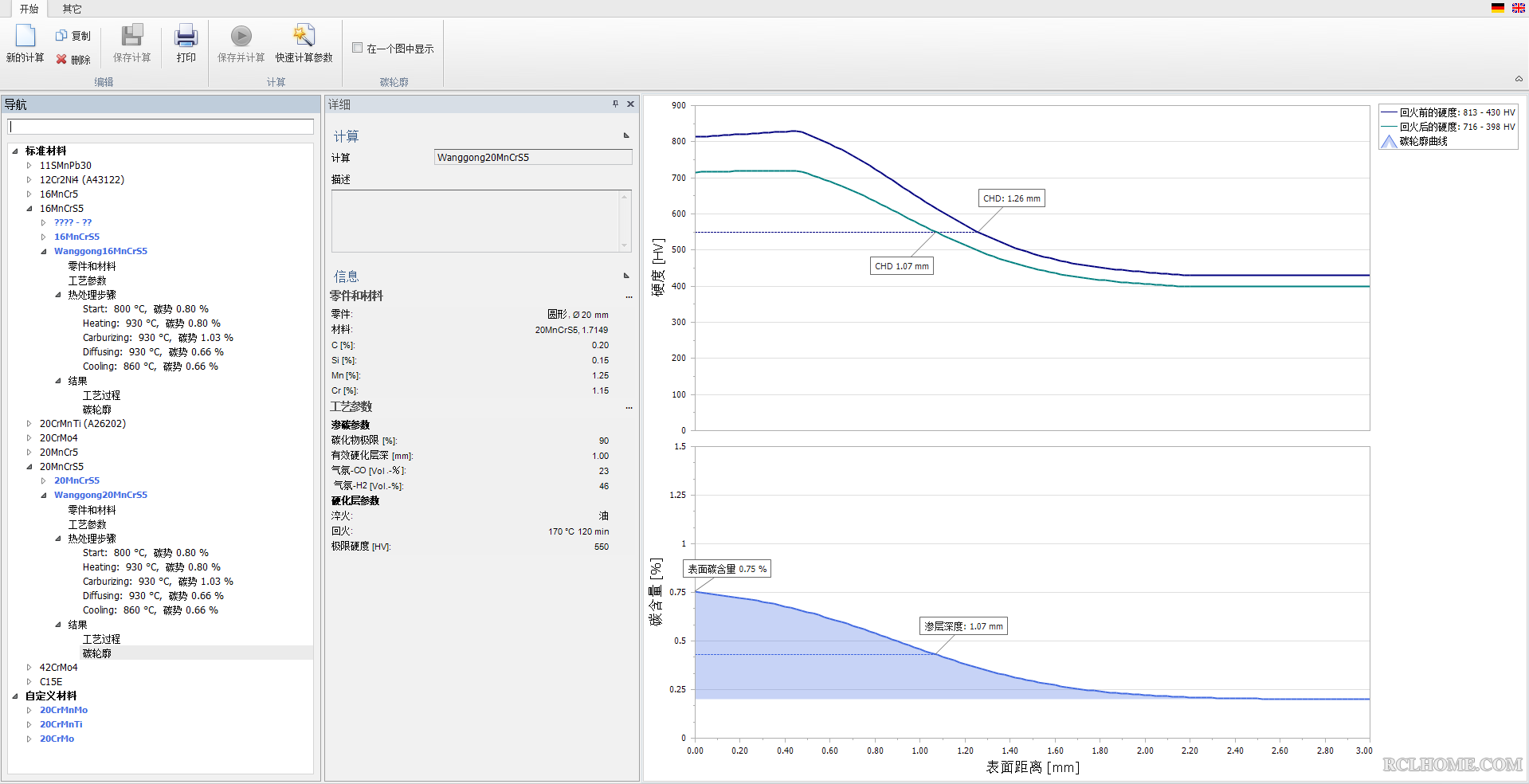Viewport: 1529px width, 784px height.
Task: Select Carburizing step under Wanggong20MnCrS5
Action: (158, 582)
